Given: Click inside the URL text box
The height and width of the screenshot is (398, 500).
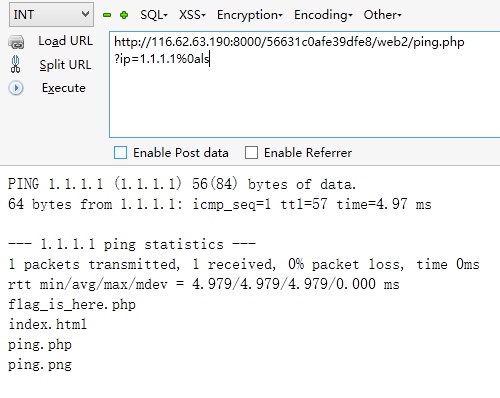Looking at the screenshot, I should (x=305, y=84).
